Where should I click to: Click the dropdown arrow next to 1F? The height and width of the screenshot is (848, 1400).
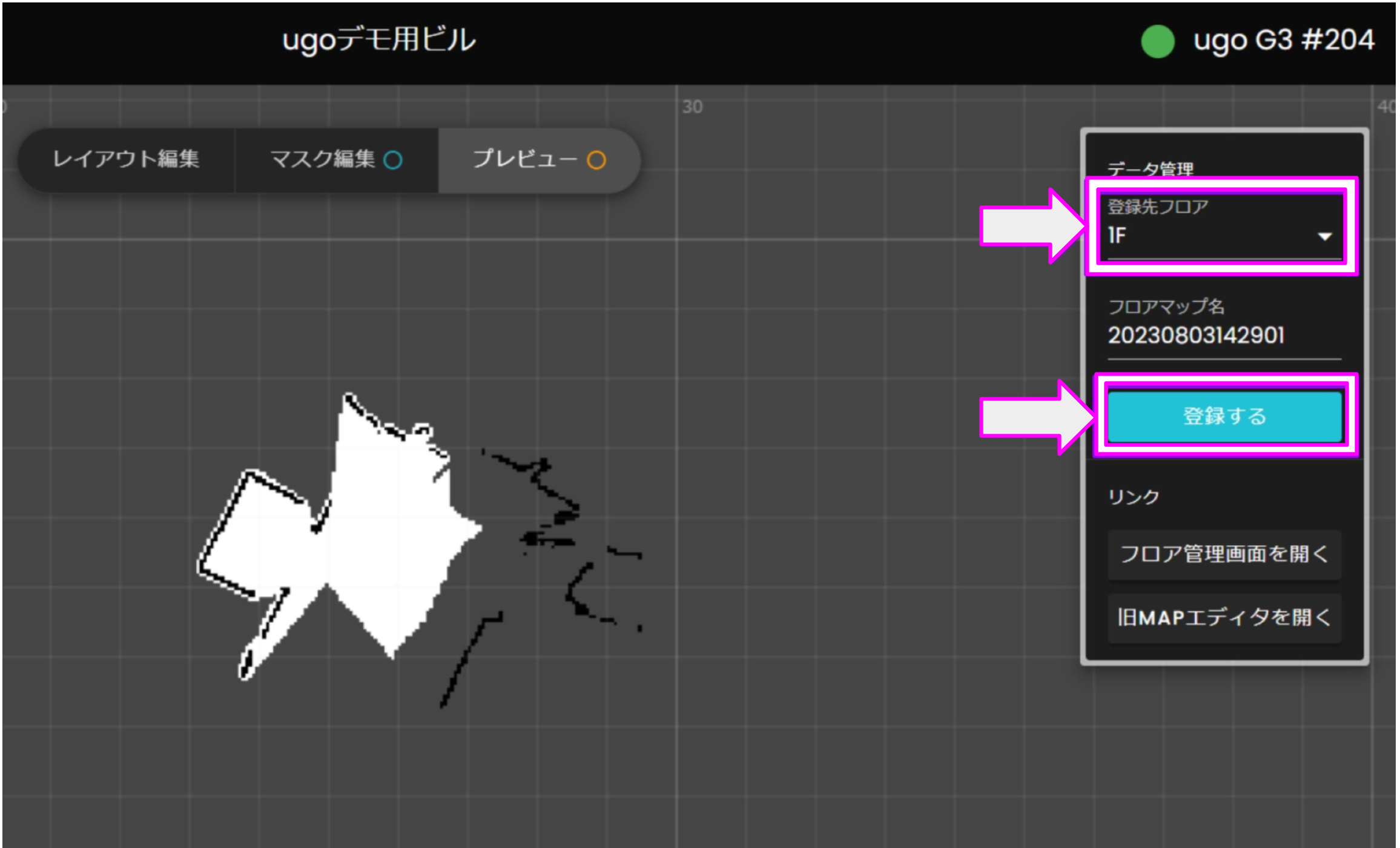pyautogui.click(x=1324, y=236)
